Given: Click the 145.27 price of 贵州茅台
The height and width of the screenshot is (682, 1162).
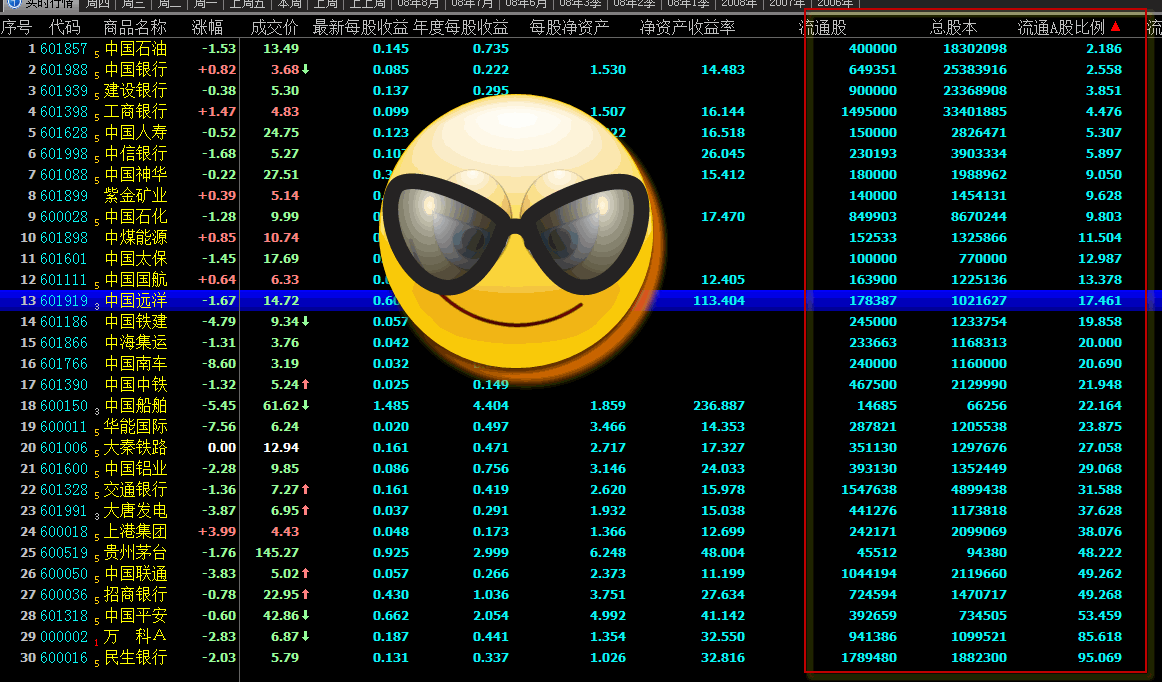Looking at the screenshot, I should 277,553.
